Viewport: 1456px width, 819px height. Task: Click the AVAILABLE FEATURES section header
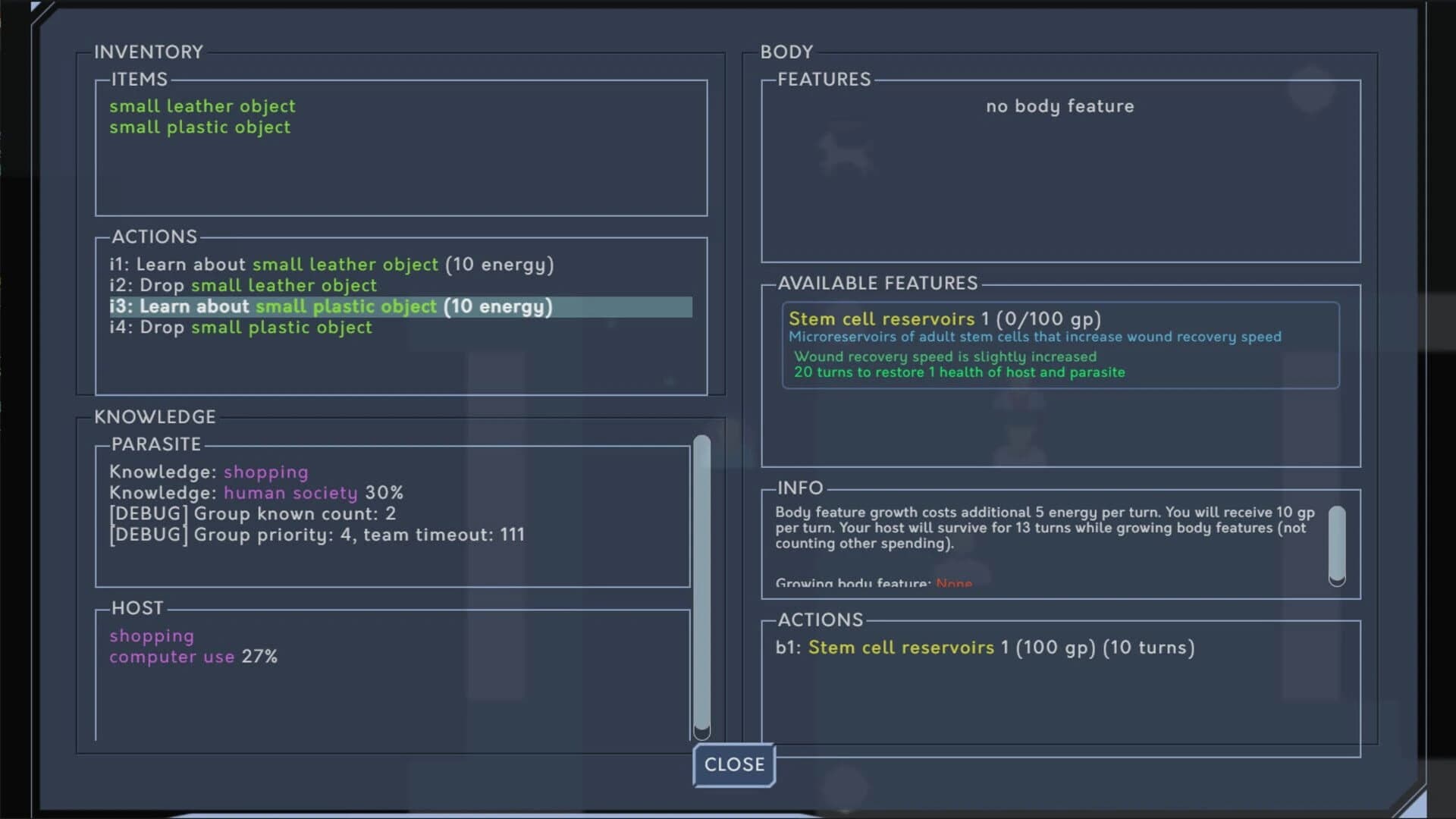(x=878, y=283)
